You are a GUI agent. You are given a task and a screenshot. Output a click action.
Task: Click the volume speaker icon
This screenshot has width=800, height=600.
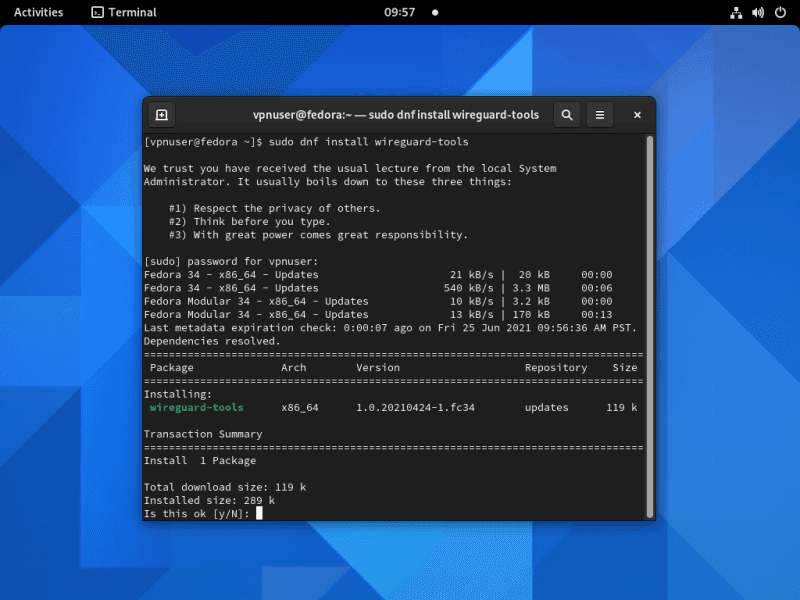(757, 13)
